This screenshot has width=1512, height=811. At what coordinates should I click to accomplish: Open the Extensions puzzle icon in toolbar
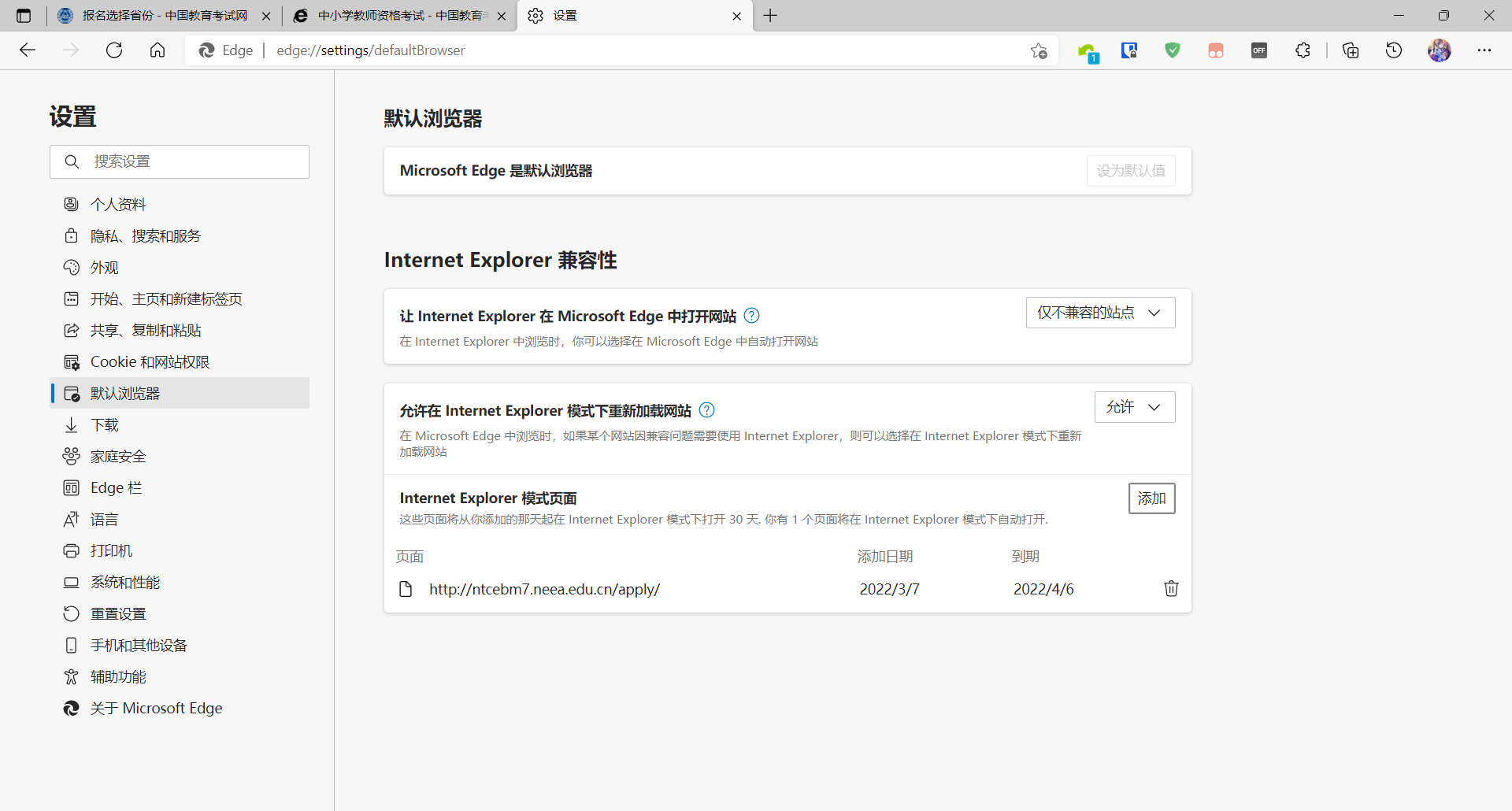click(1303, 50)
